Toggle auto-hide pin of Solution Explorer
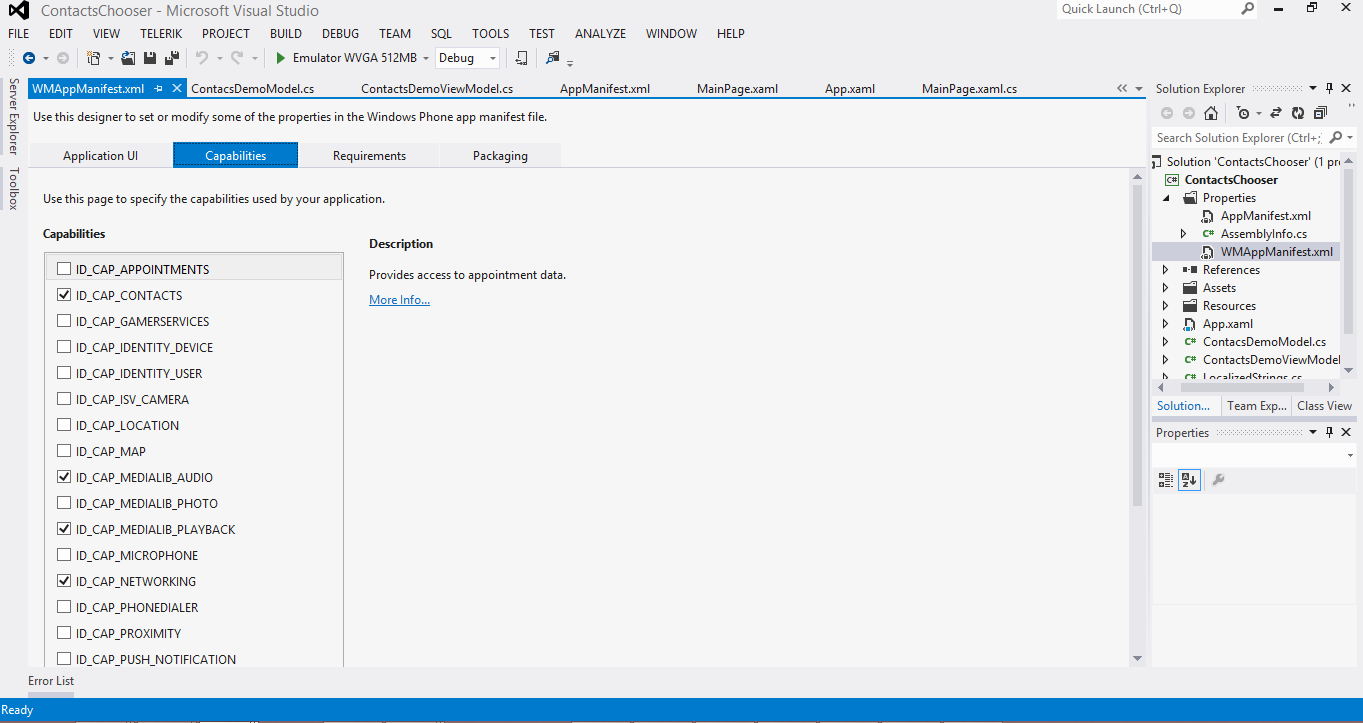 pyautogui.click(x=1329, y=88)
